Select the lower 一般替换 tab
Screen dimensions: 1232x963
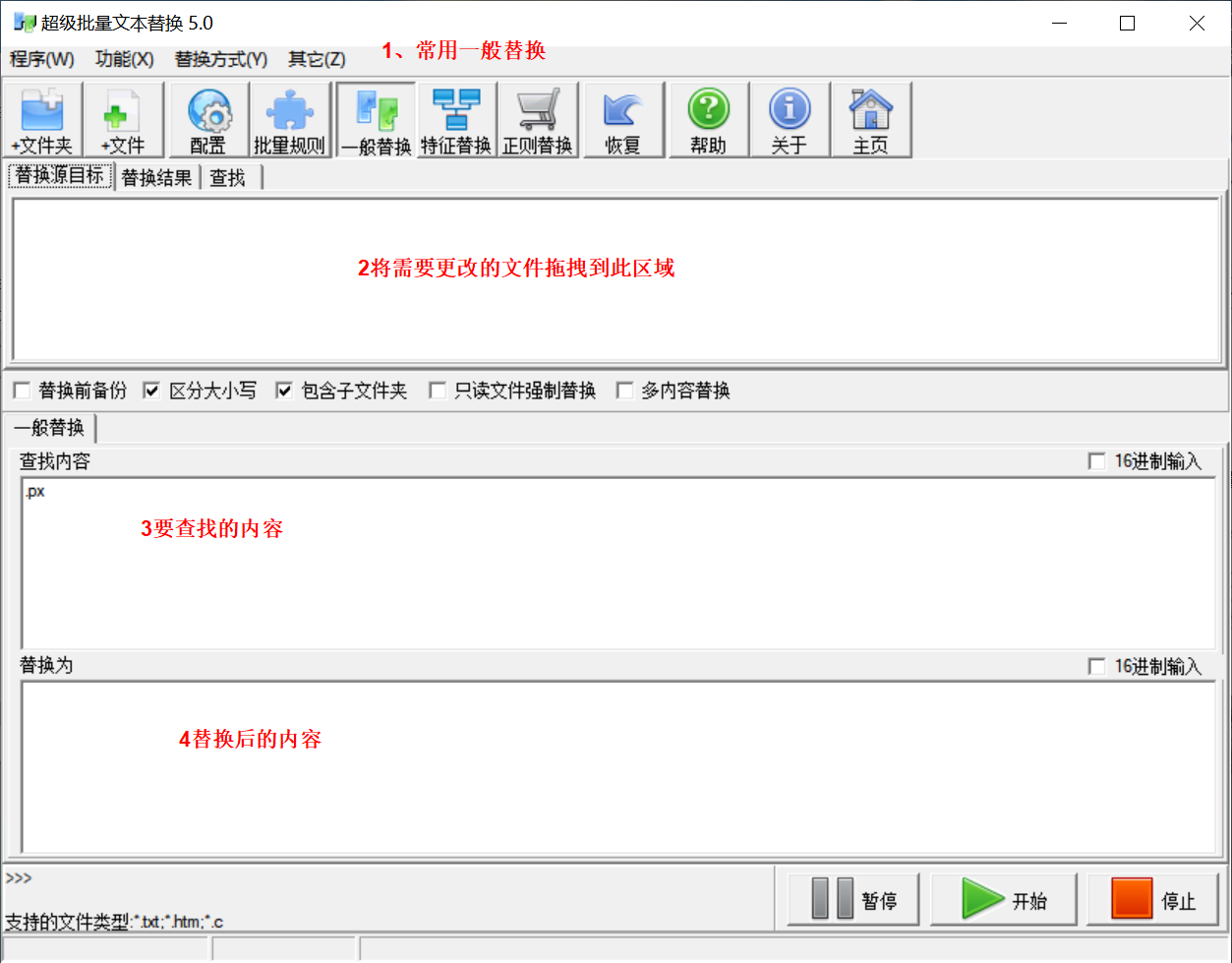click(x=50, y=429)
